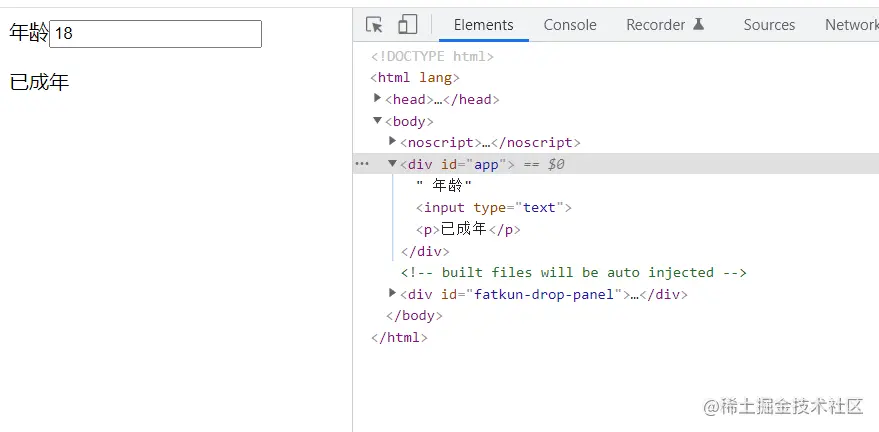Screen dimensions: 879x432
Task: Click the age input field showing 18
Action: 155,34
